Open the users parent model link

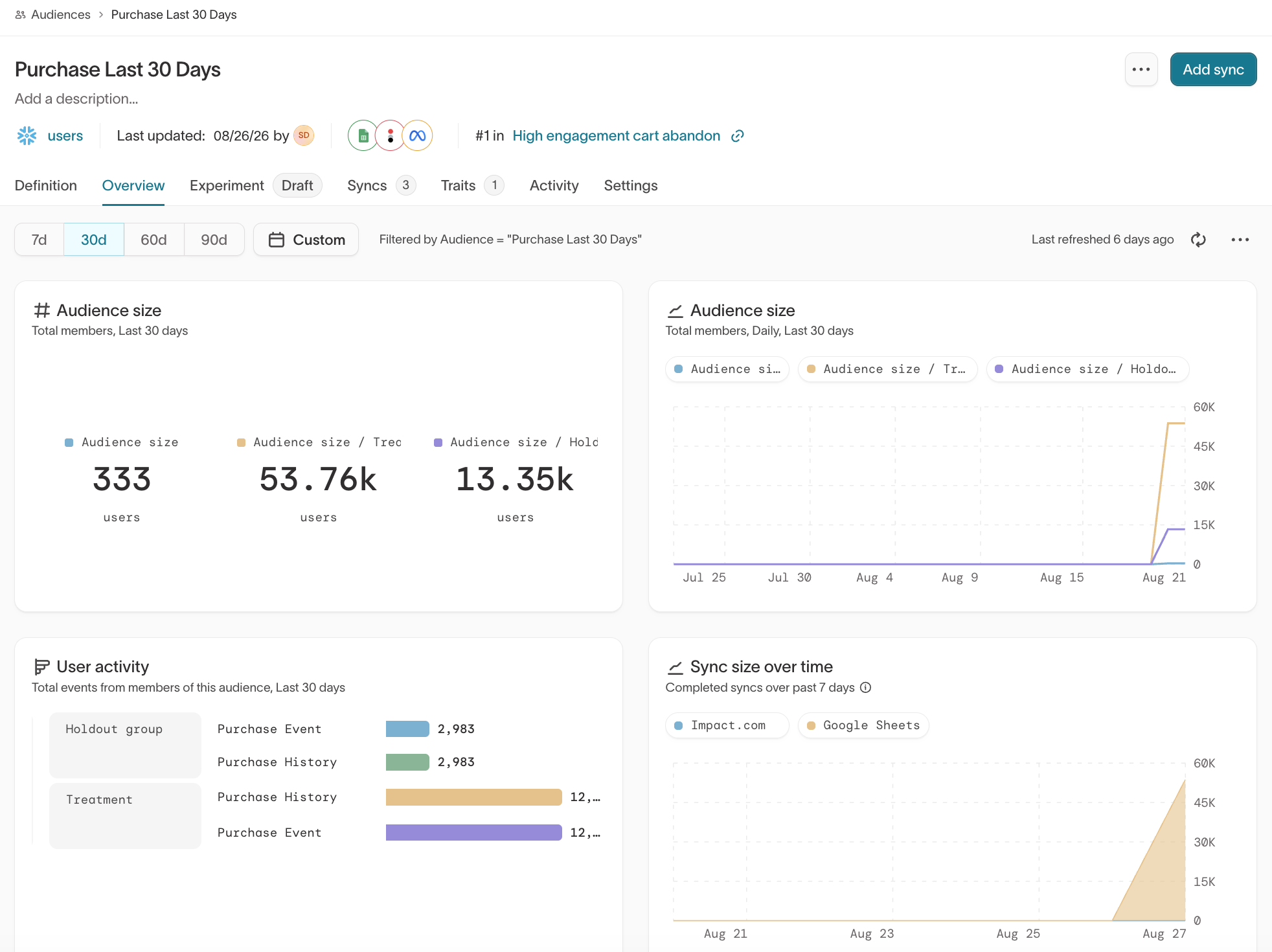(x=65, y=136)
